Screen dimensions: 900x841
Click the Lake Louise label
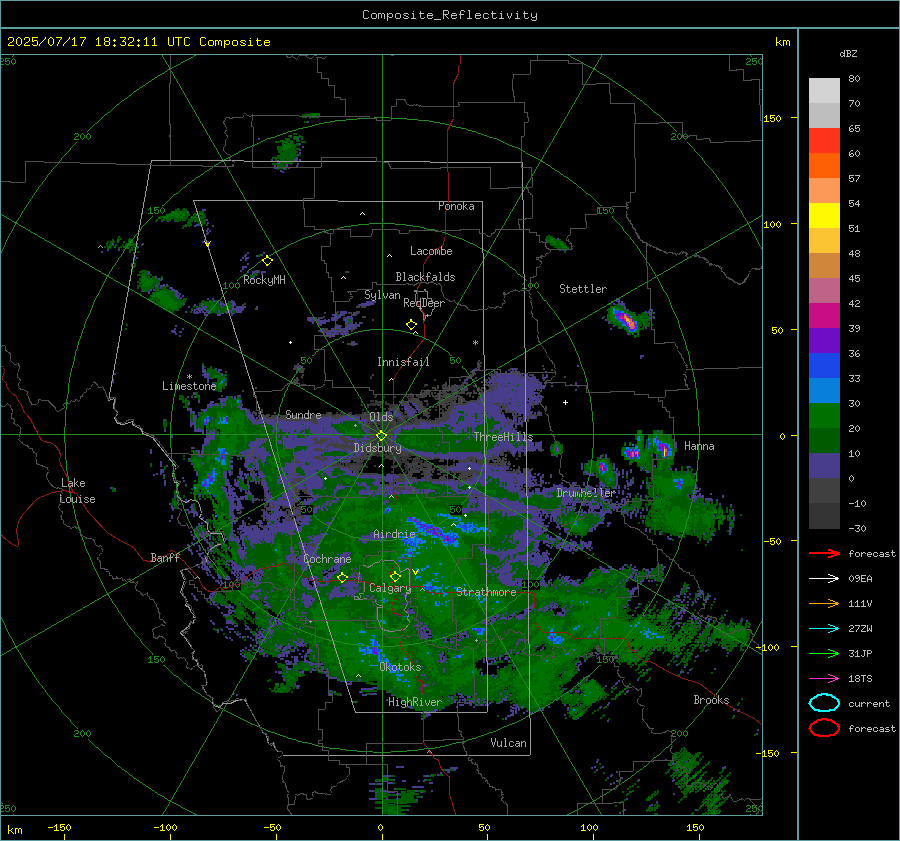point(77,491)
